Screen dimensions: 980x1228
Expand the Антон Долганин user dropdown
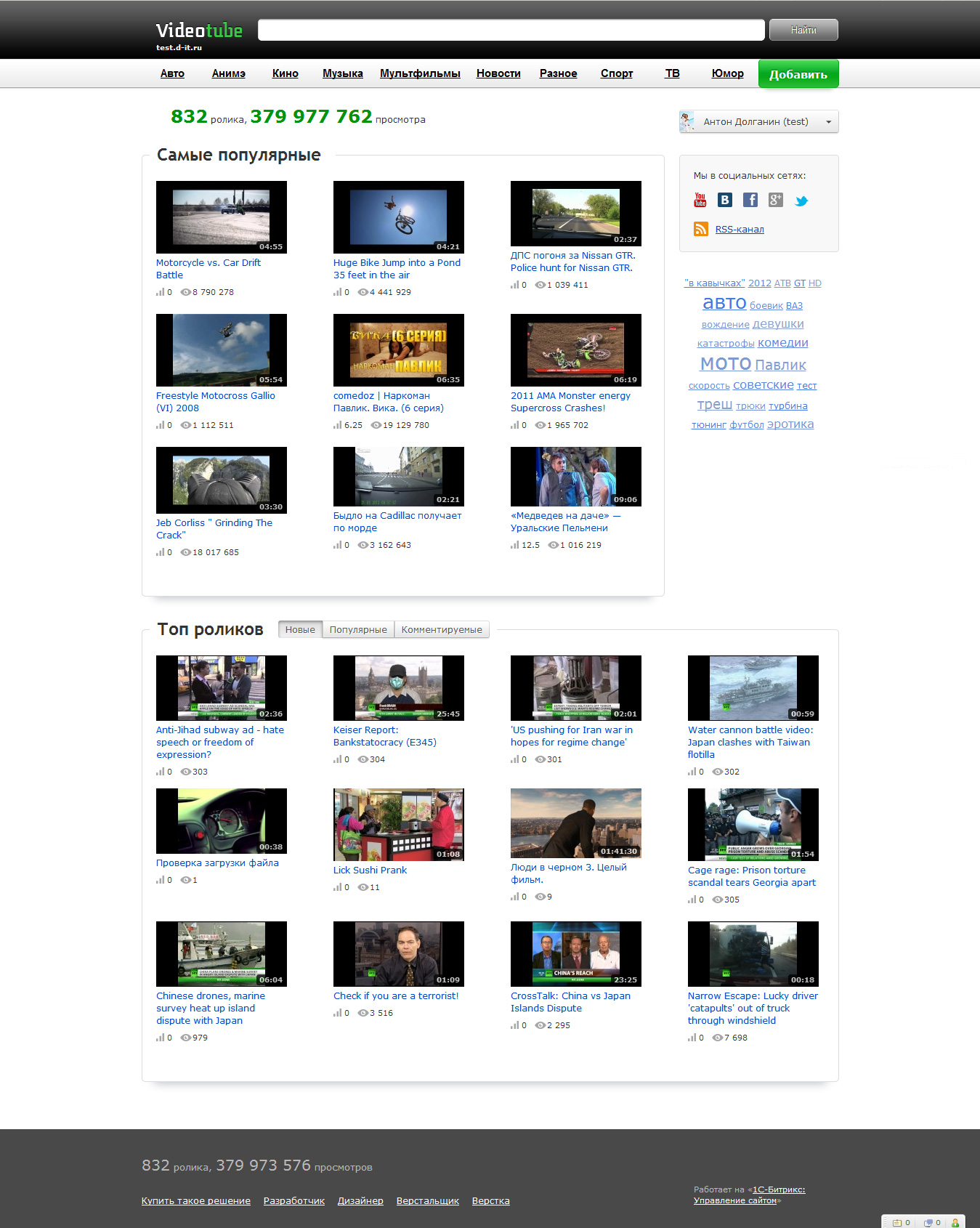click(828, 122)
